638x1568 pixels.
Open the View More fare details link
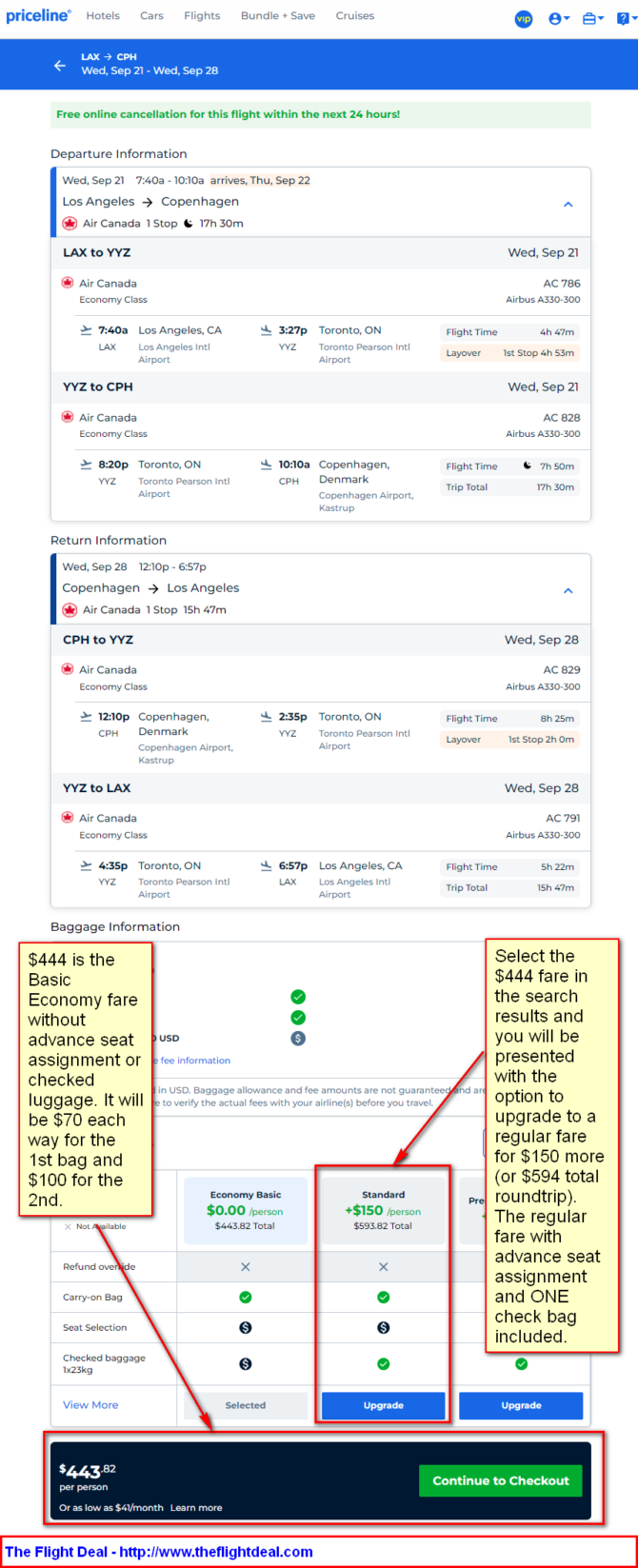coord(90,1405)
